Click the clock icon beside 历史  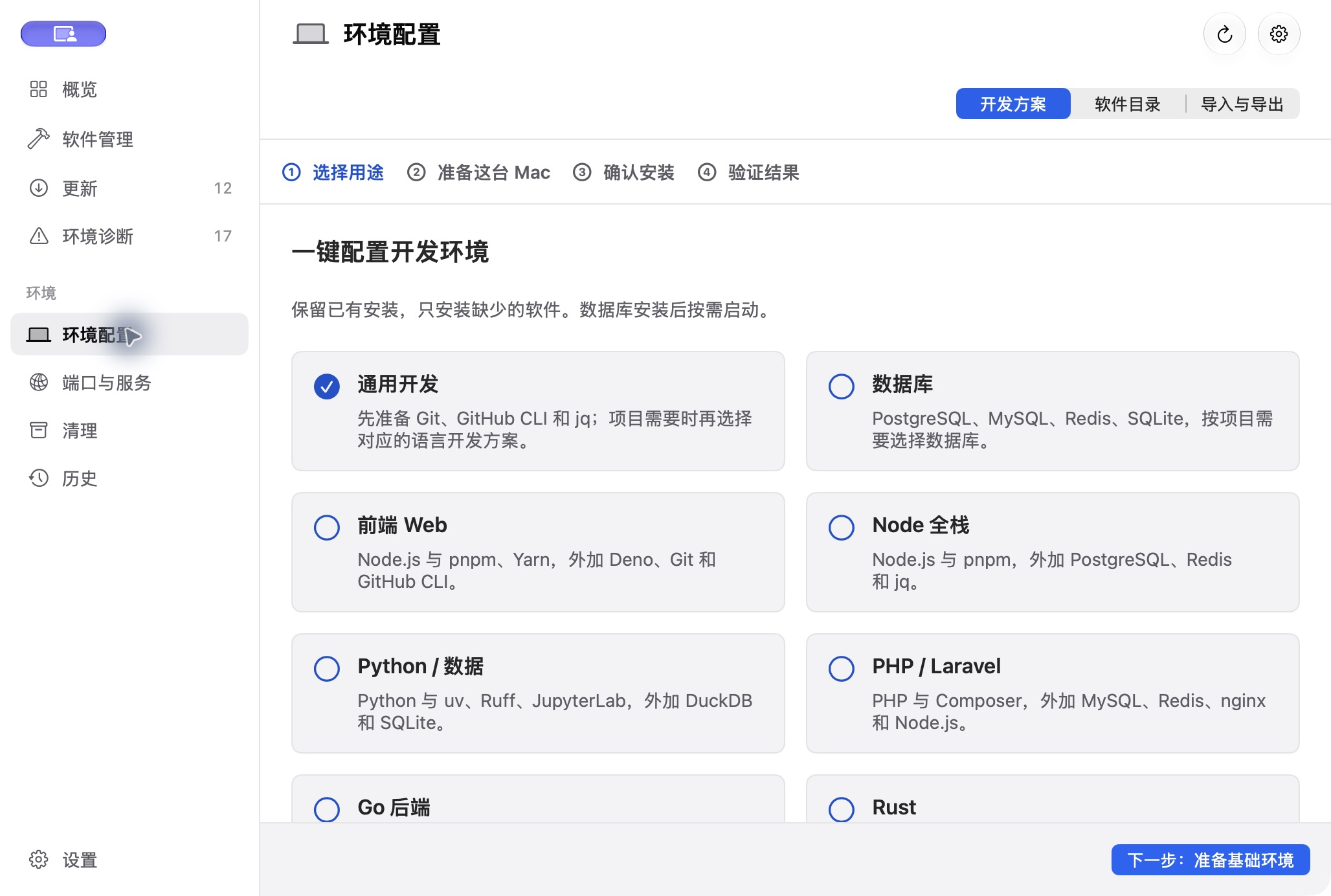click(x=39, y=478)
